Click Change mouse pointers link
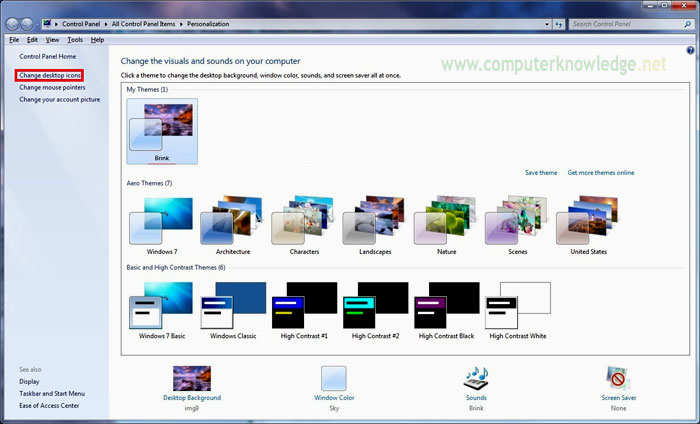 coord(52,87)
